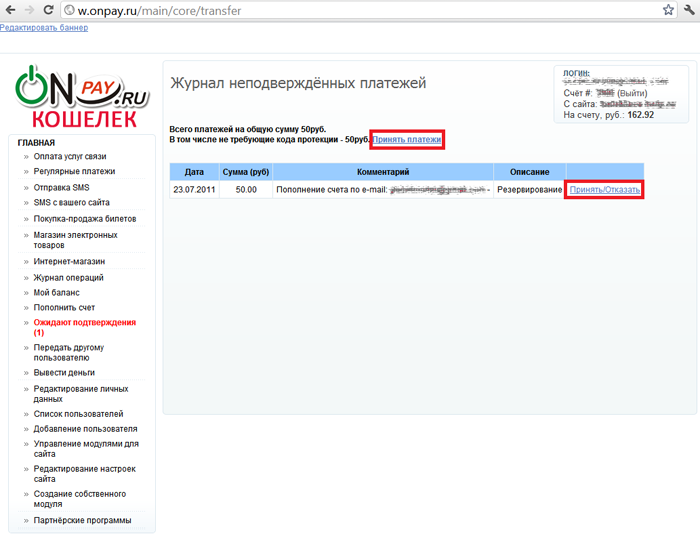
Task: Open Партнёрские программы menu item
Action: tap(82, 520)
